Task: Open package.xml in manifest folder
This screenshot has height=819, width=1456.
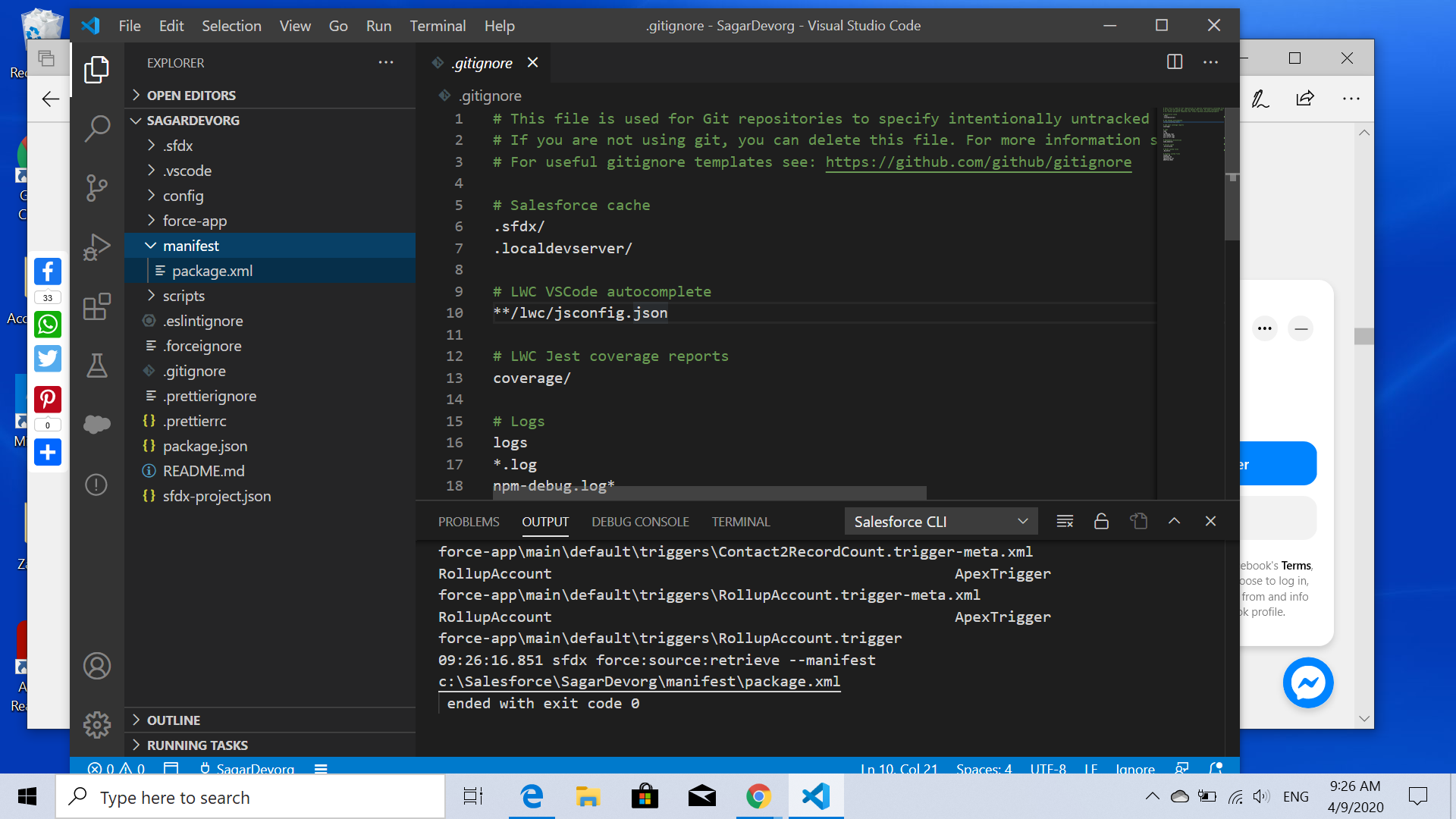Action: (x=270, y=271)
